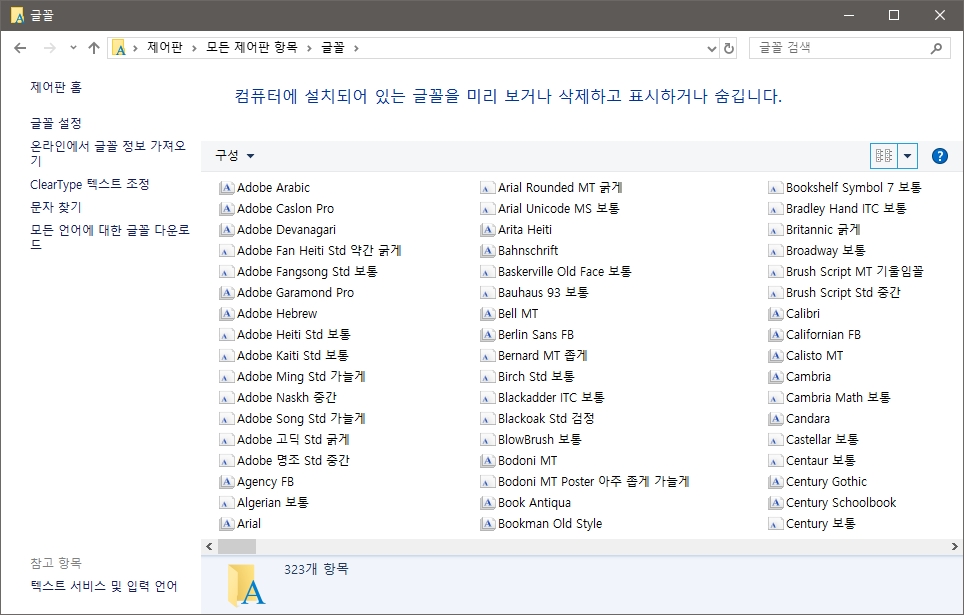Select the Algerian 보통 font icon
This screenshot has height=615, width=964.
pyautogui.click(x=227, y=503)
